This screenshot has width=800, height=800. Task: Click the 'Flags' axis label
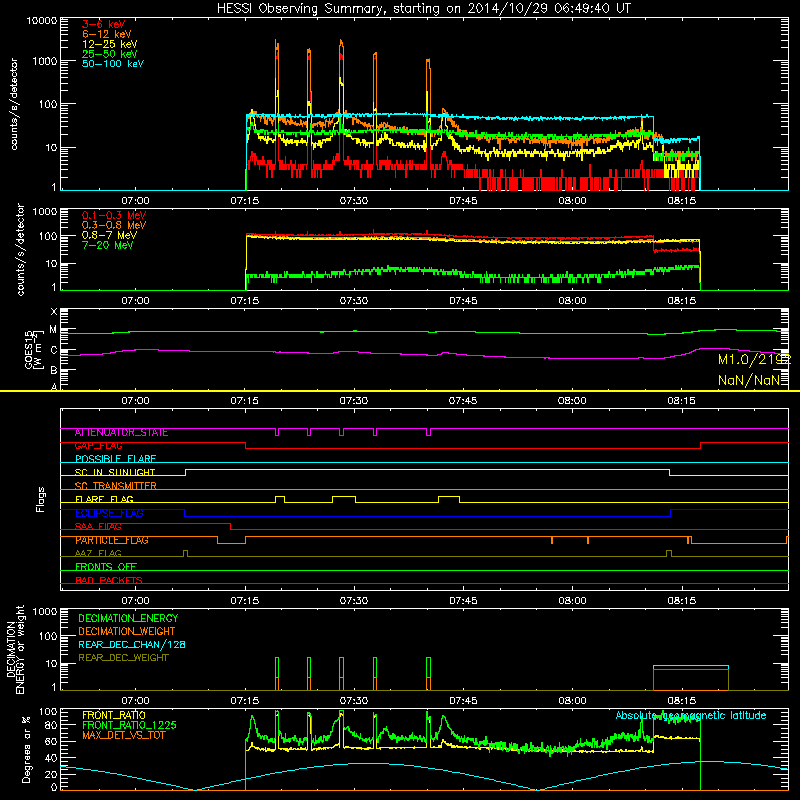(41, 499)
